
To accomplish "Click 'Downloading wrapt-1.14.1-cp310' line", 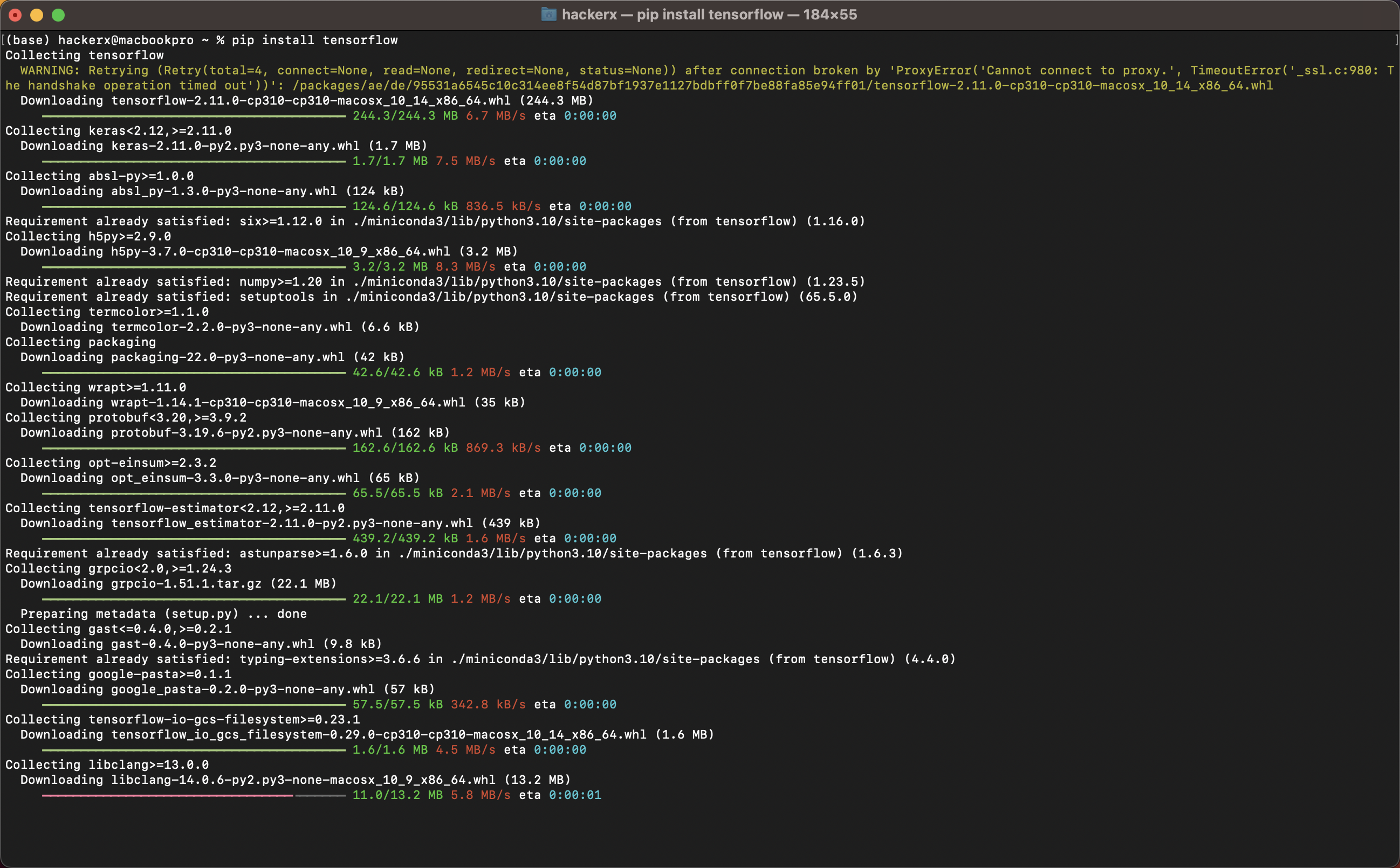I will 273,402.
